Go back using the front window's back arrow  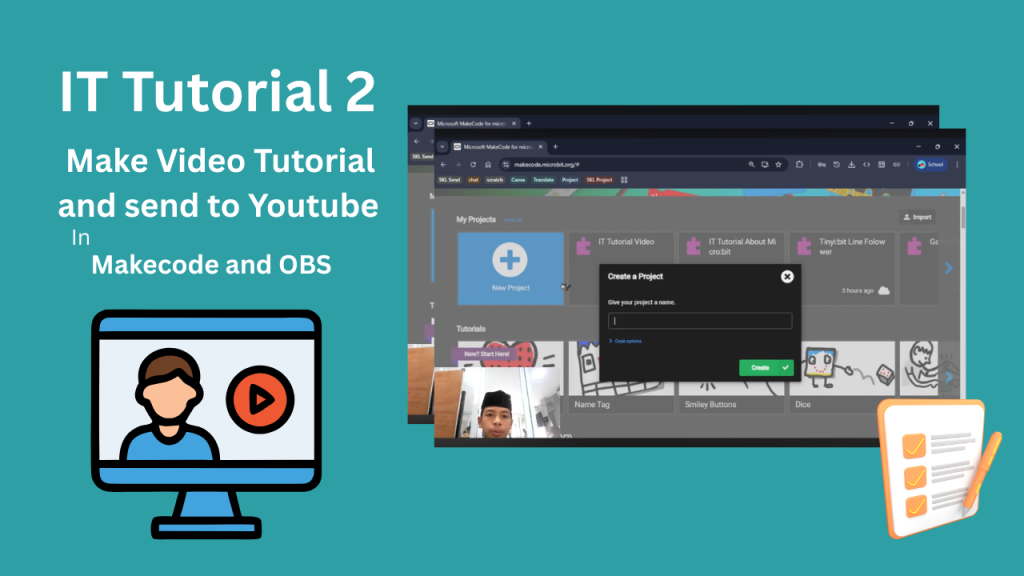click(x=443, y=165)
